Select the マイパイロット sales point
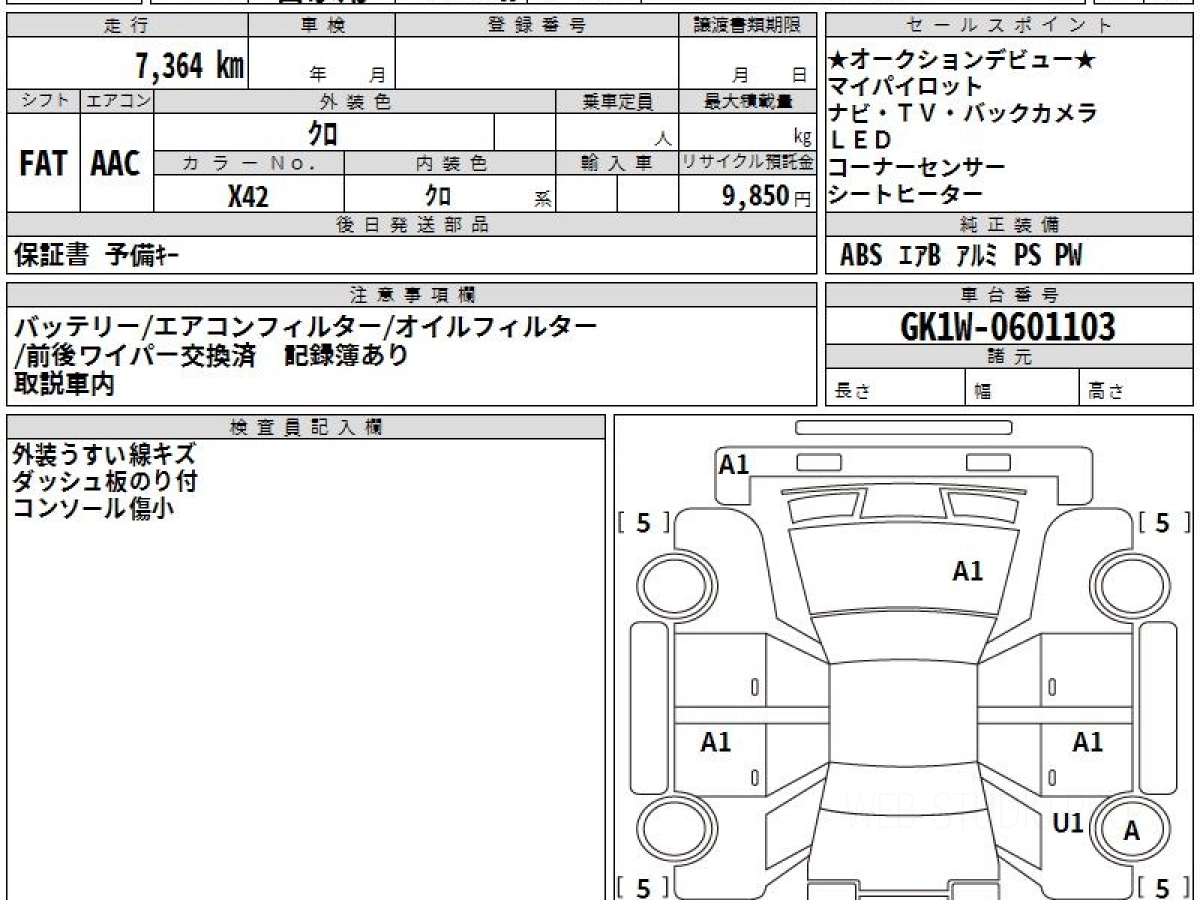Viewport: 1200px width, 900px height. point(907,87)
